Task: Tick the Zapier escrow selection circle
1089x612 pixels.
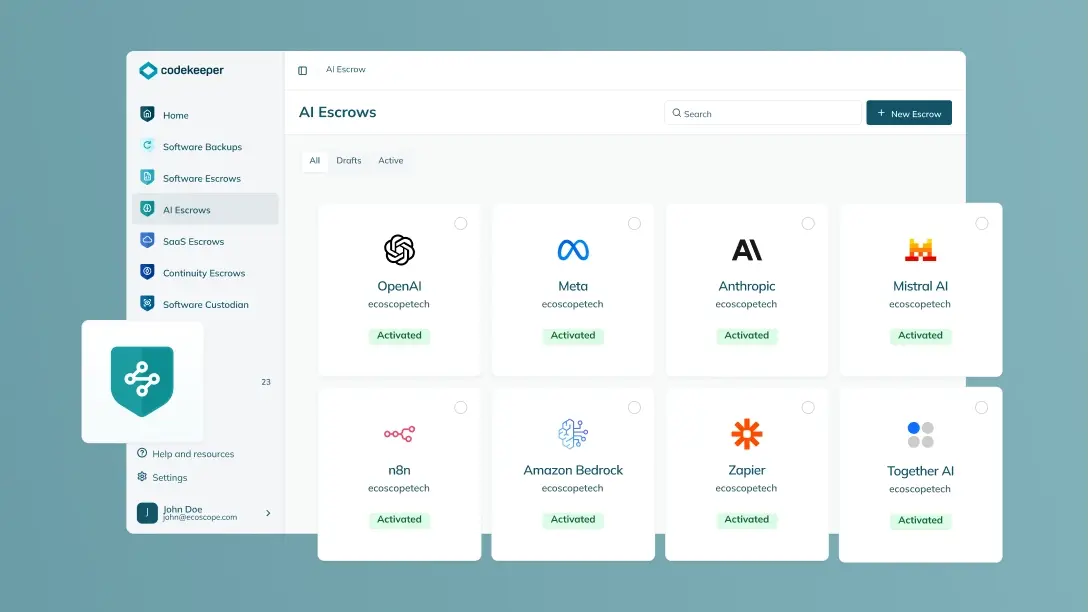Action: point(808,407)
